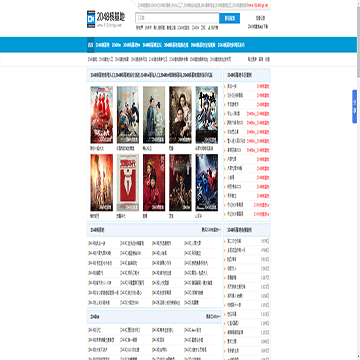Image resolution: width=360 pixels, height=360 pixels.
Task: Open the first entry in top-right ranking list
Action: point(247,86)
